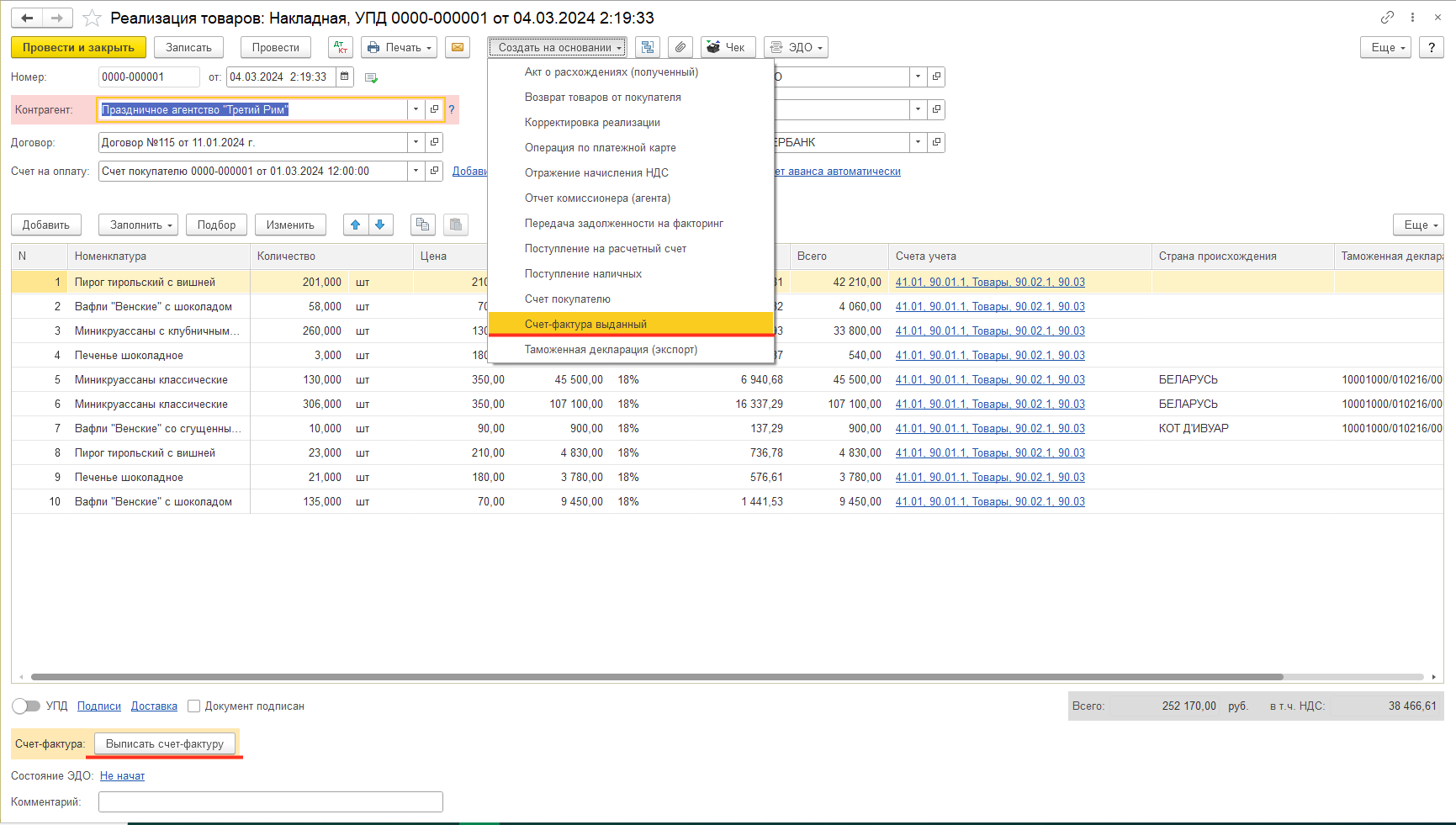Click the blue question mark by Контрагент

coord(452,109)
